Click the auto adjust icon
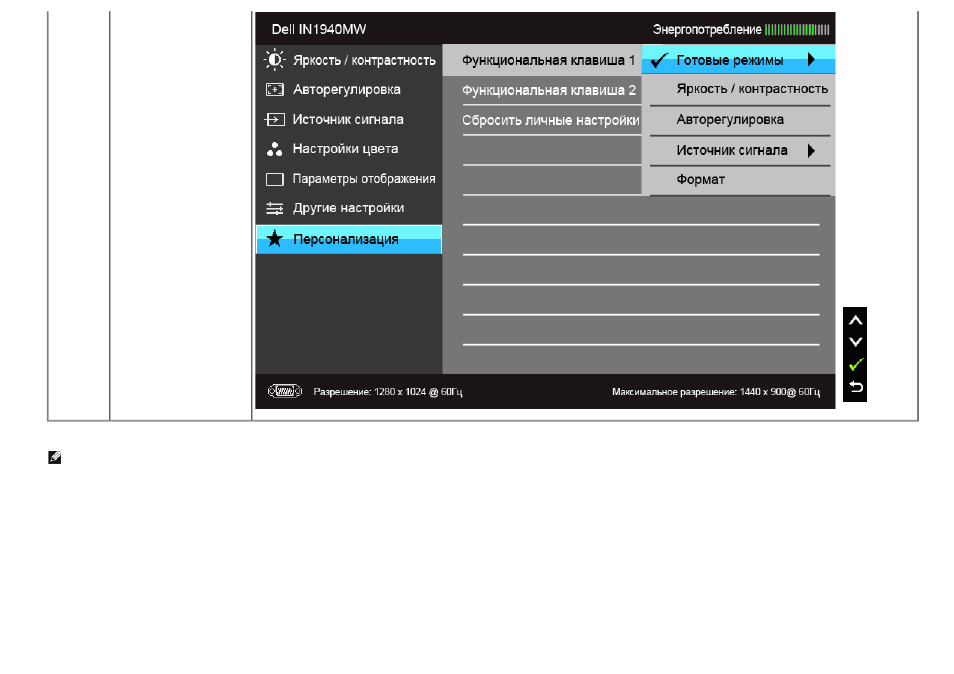This screenshot has width=954, height=674. tap(274, 90)
